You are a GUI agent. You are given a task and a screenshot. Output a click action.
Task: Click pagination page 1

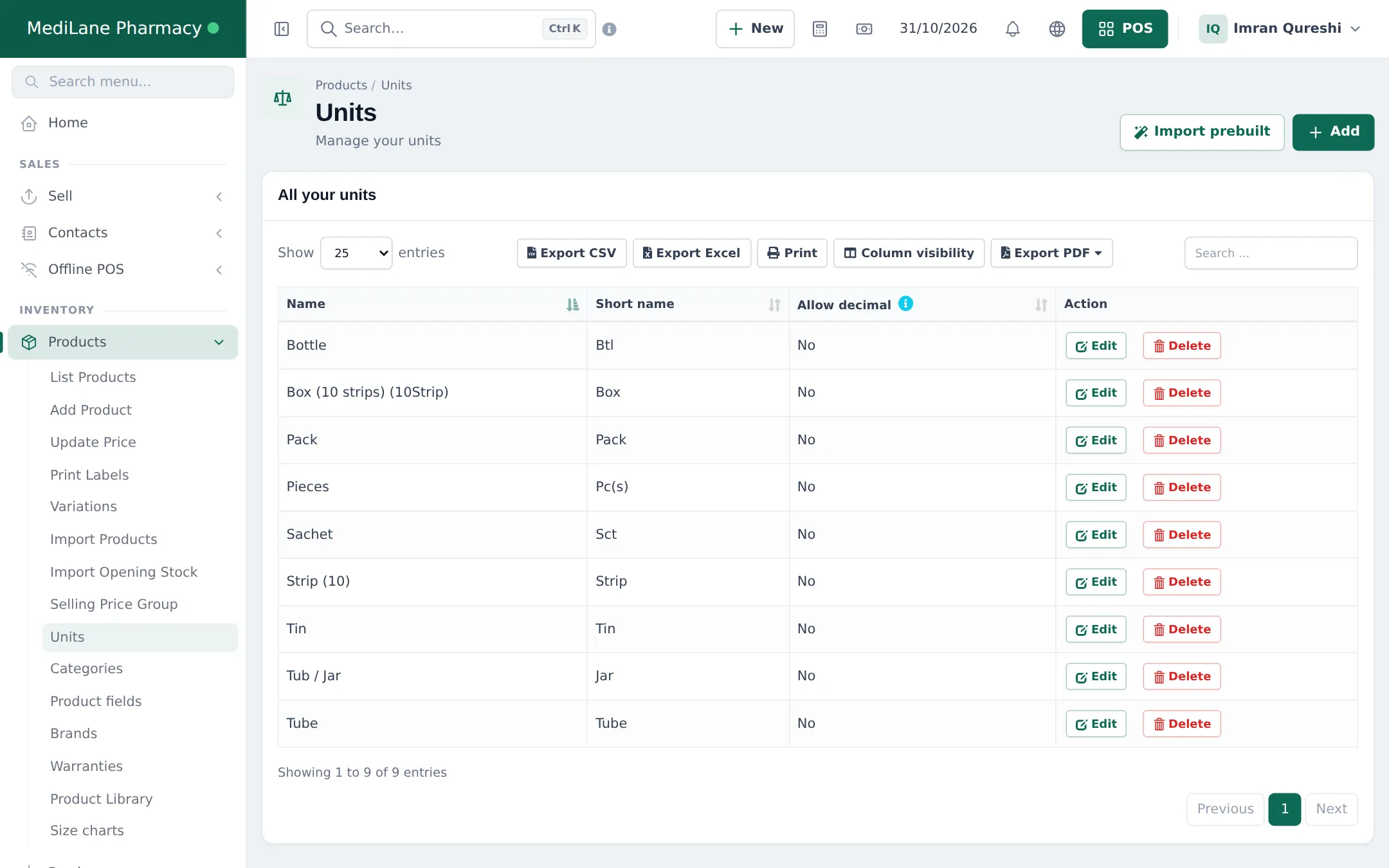(1284, 809)
